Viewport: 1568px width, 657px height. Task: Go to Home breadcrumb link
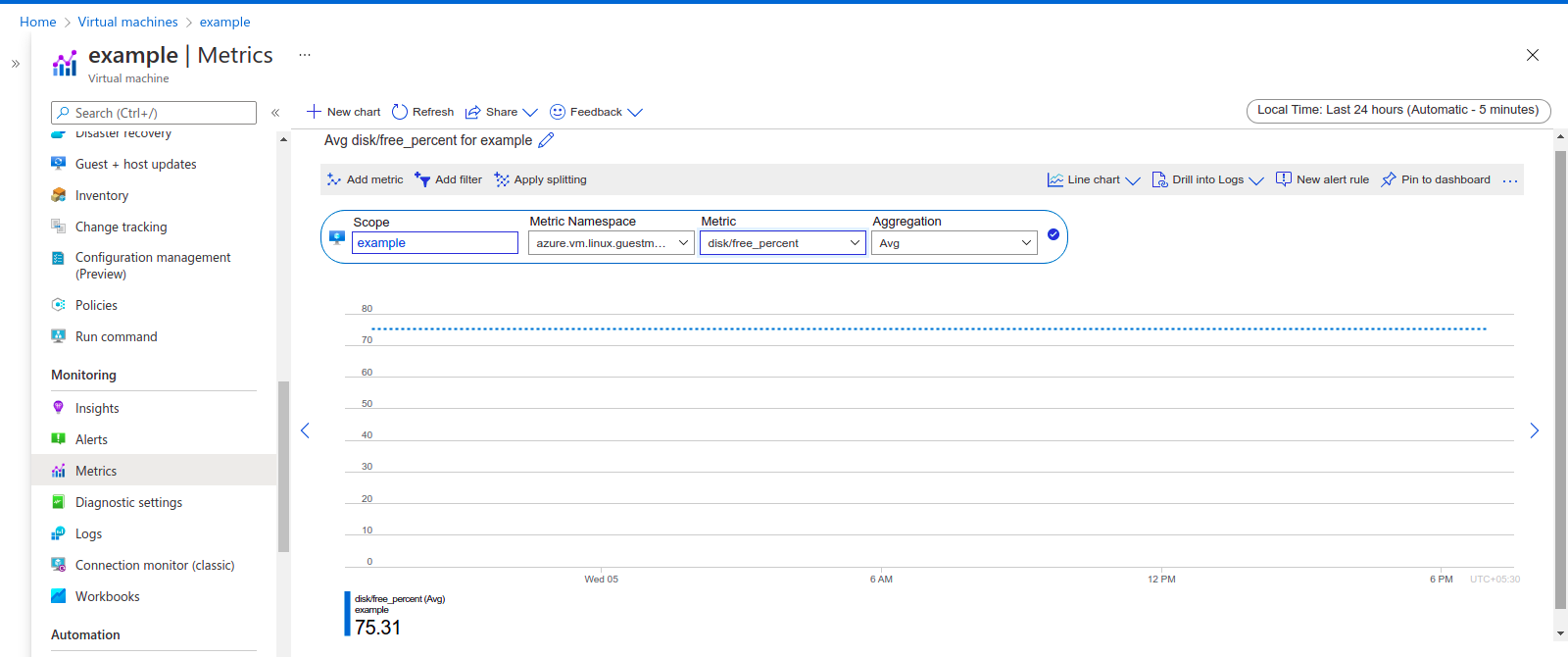[37, 22]
